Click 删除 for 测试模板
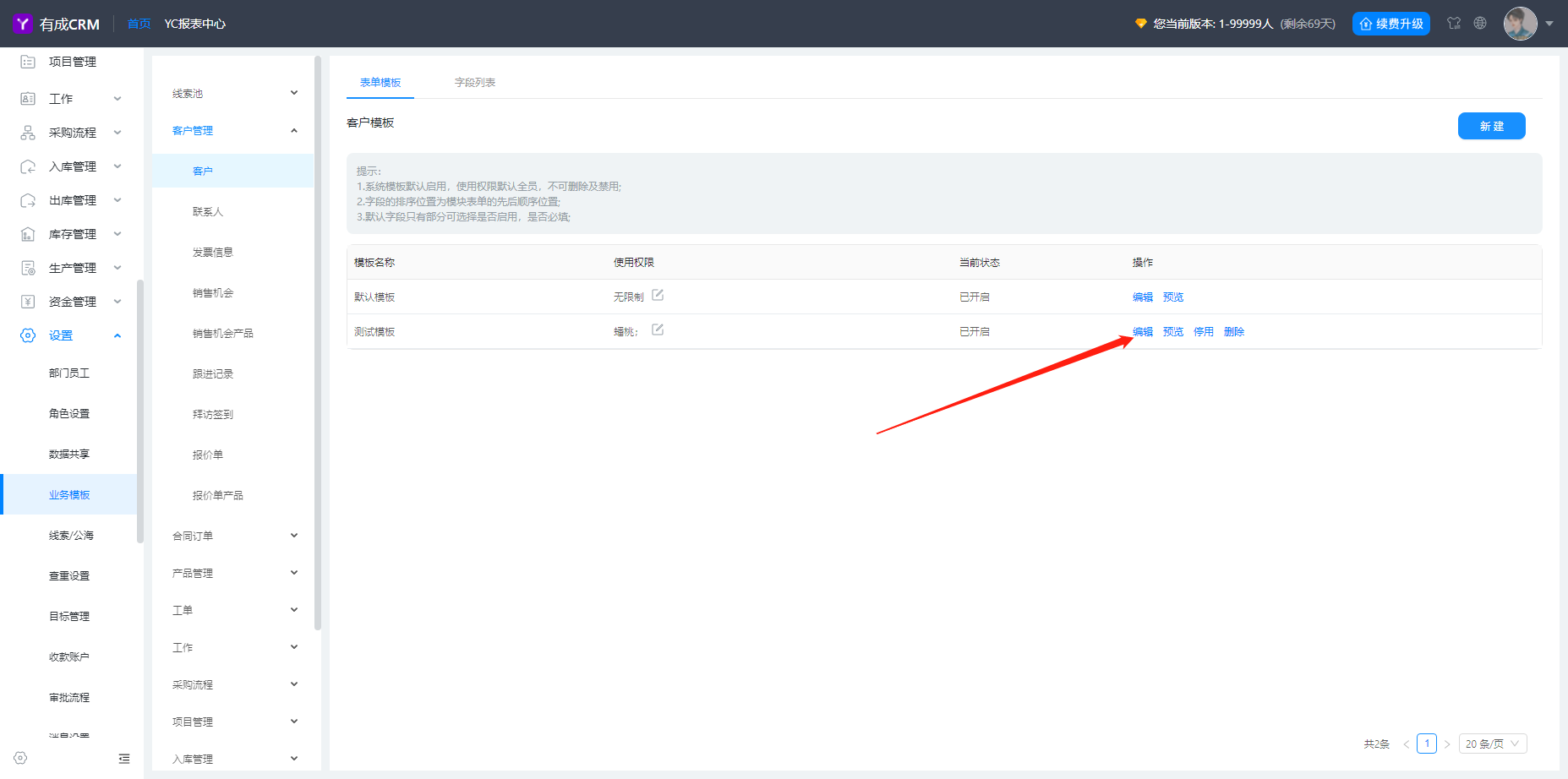Screen dimensions: 1568x779 1234,332
